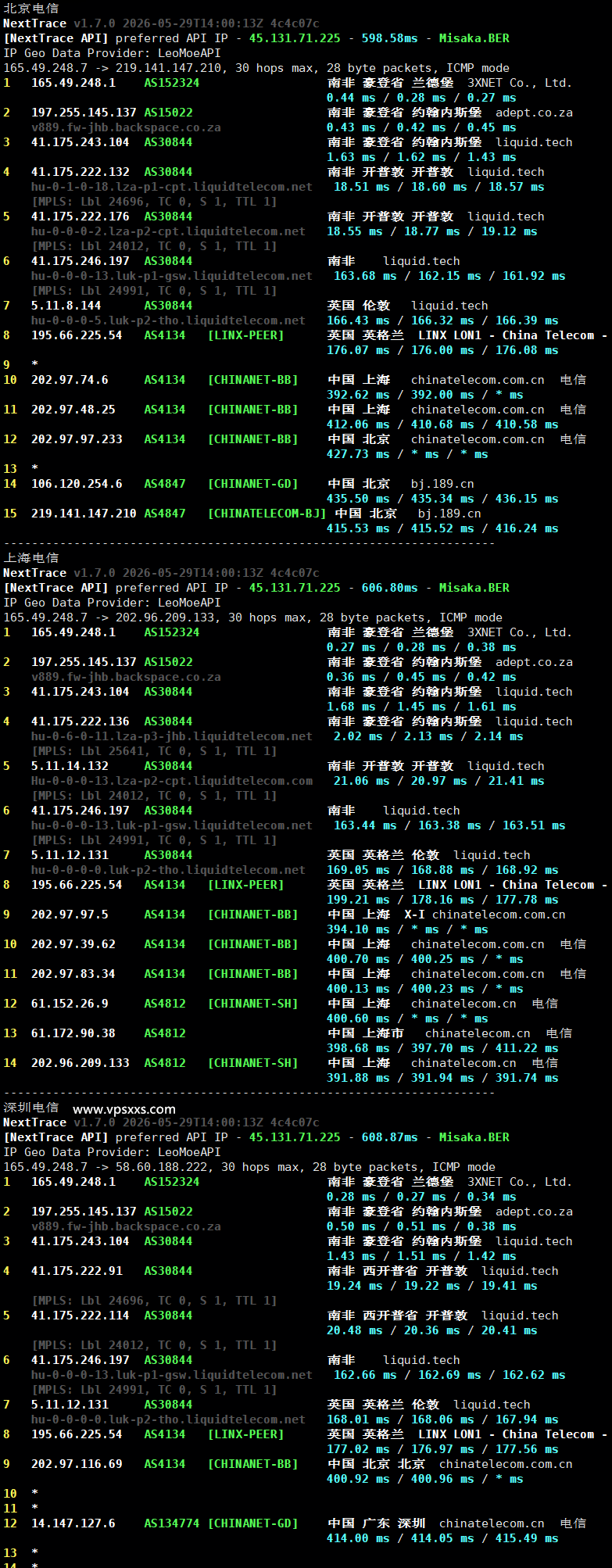This screenshot has width=612, height=1568.
Task: Click the 199.21 ms latency value
Action: [x=358, y=900]
